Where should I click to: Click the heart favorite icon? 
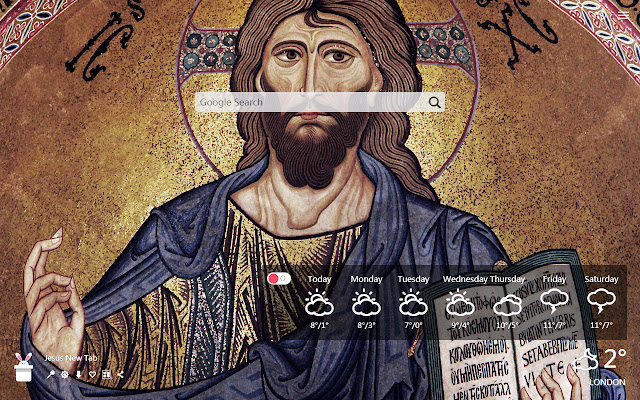tap(93, 374)
